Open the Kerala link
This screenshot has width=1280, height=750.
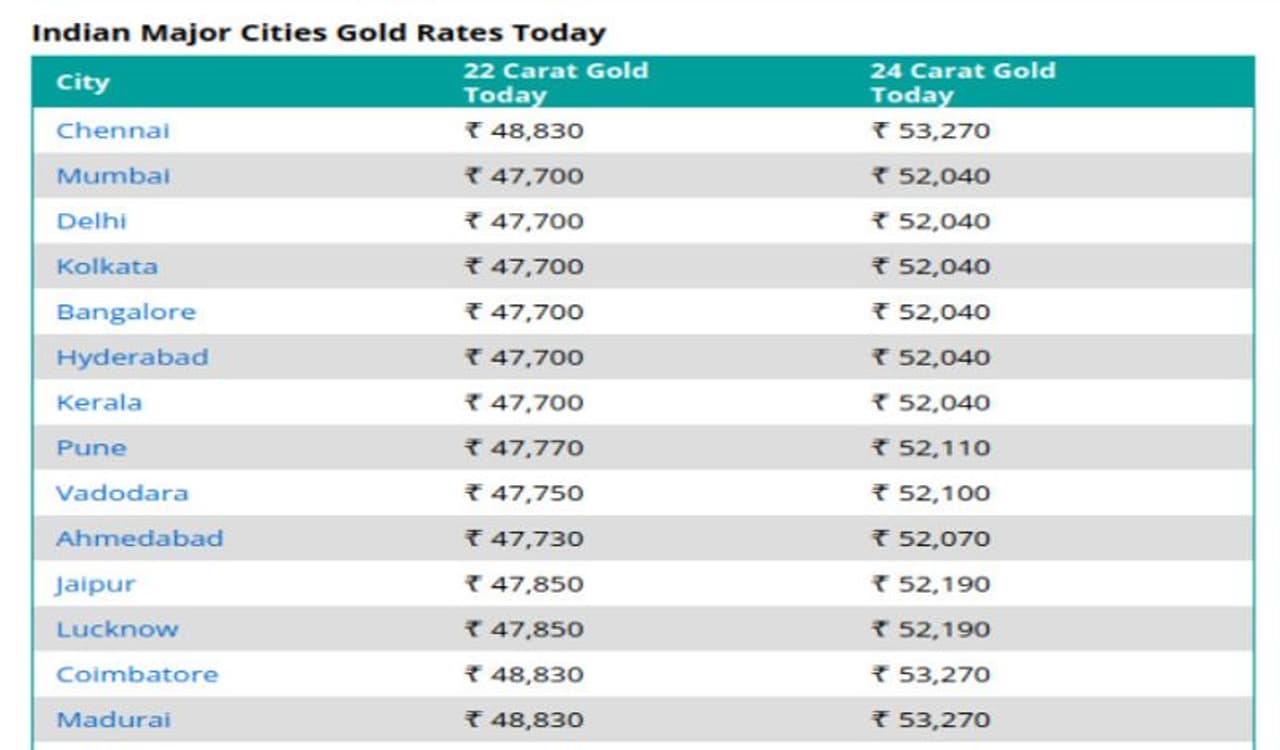coord(99,403)
